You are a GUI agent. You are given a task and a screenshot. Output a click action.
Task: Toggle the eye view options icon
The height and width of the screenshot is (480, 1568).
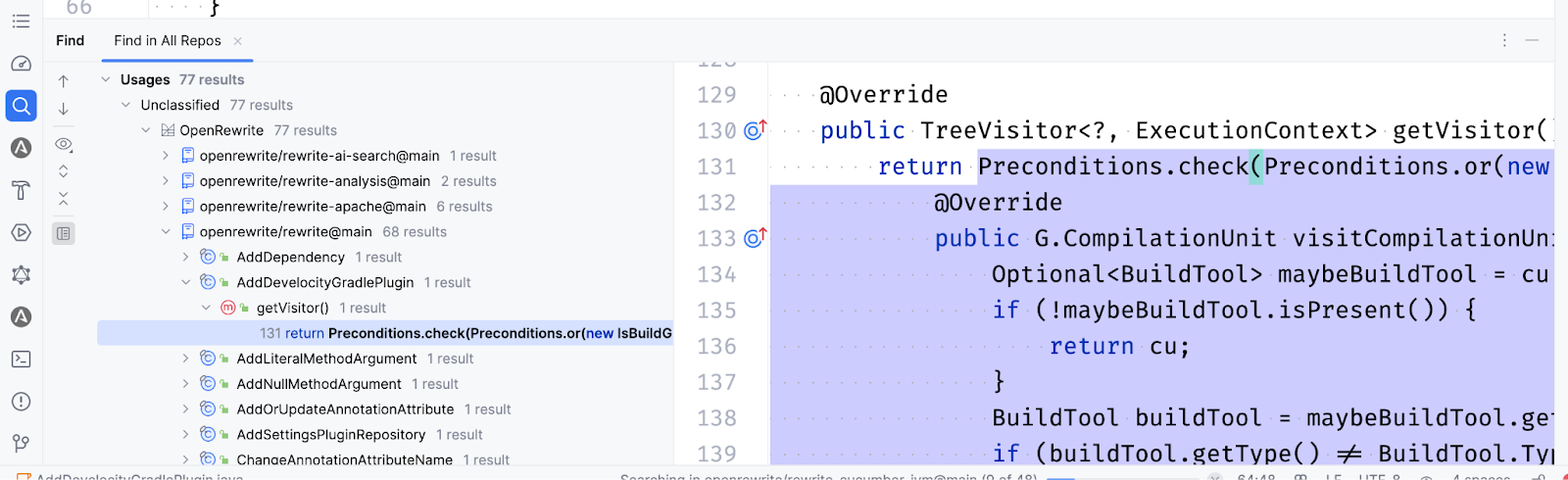point(64,144)
